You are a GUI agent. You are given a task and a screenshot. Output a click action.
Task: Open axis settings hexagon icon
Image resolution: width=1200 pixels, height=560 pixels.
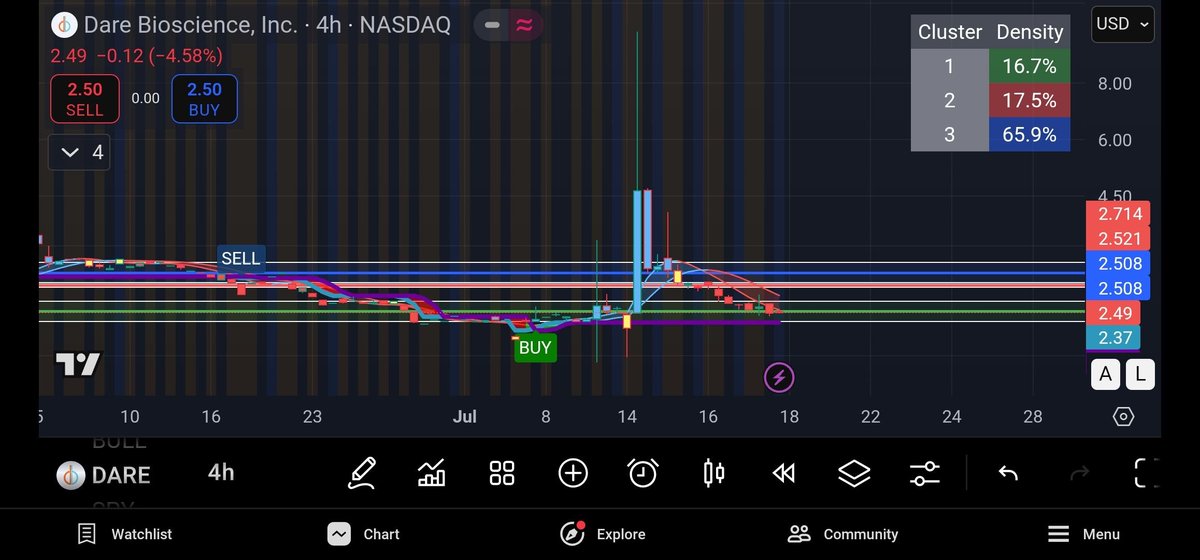coord(1123,417)
